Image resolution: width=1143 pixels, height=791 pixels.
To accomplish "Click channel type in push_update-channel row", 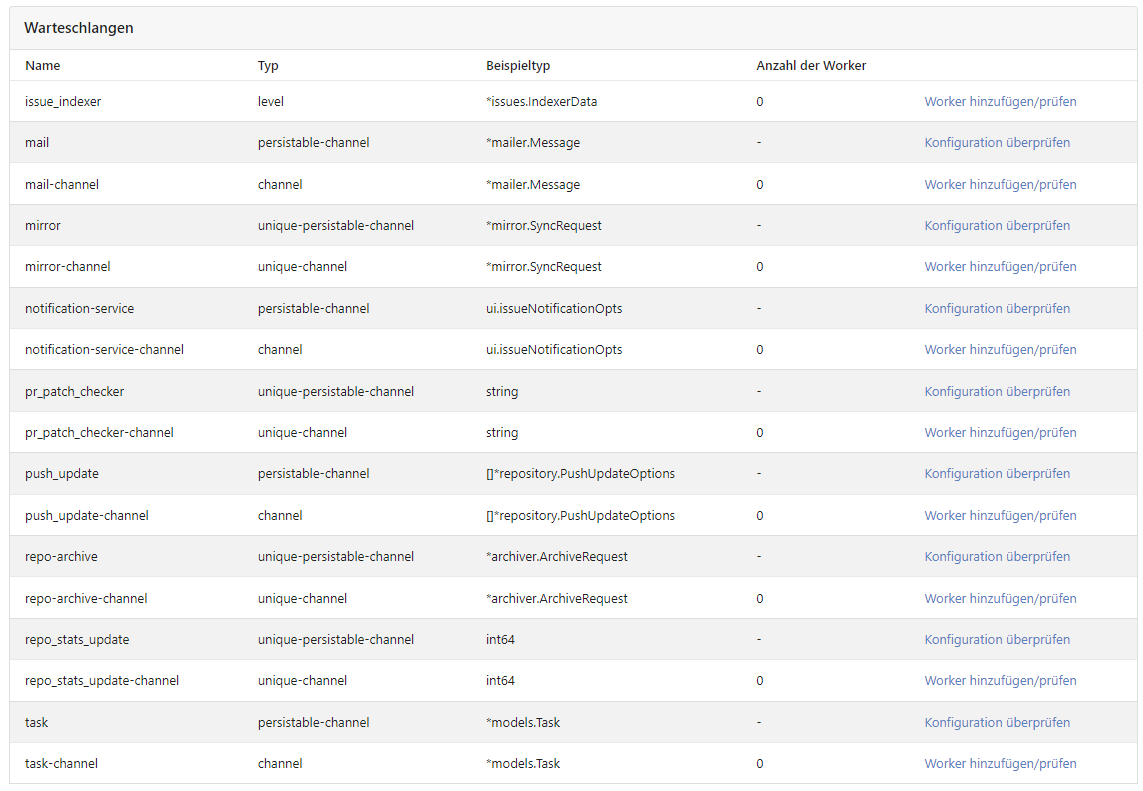I will pyautogui.click(x=279, y=515).
